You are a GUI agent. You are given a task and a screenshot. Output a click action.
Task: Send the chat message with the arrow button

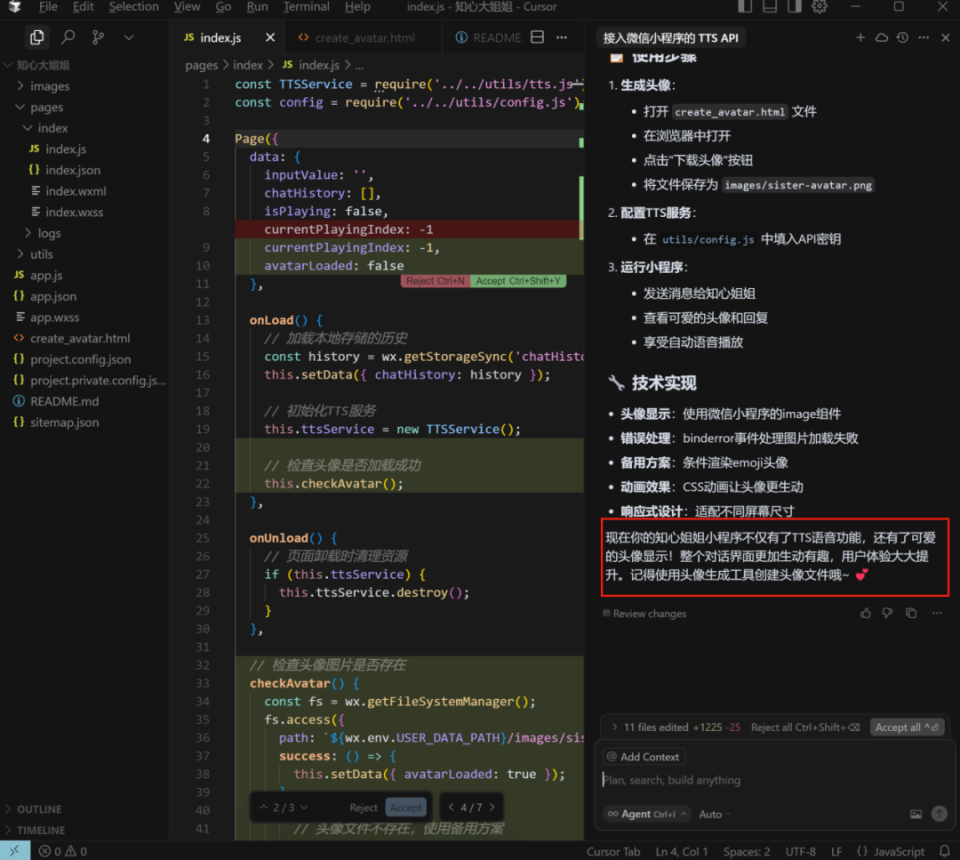point(939,813)
